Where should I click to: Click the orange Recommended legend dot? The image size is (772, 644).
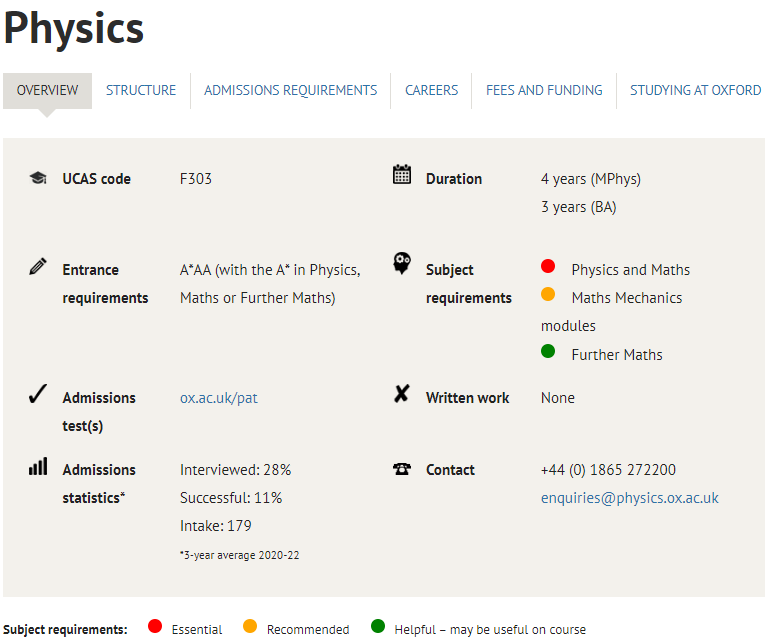[x=250, y=626]
